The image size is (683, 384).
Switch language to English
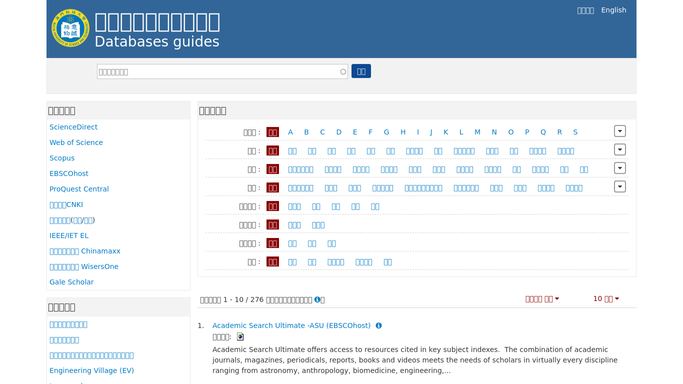(x=613, y=10)
